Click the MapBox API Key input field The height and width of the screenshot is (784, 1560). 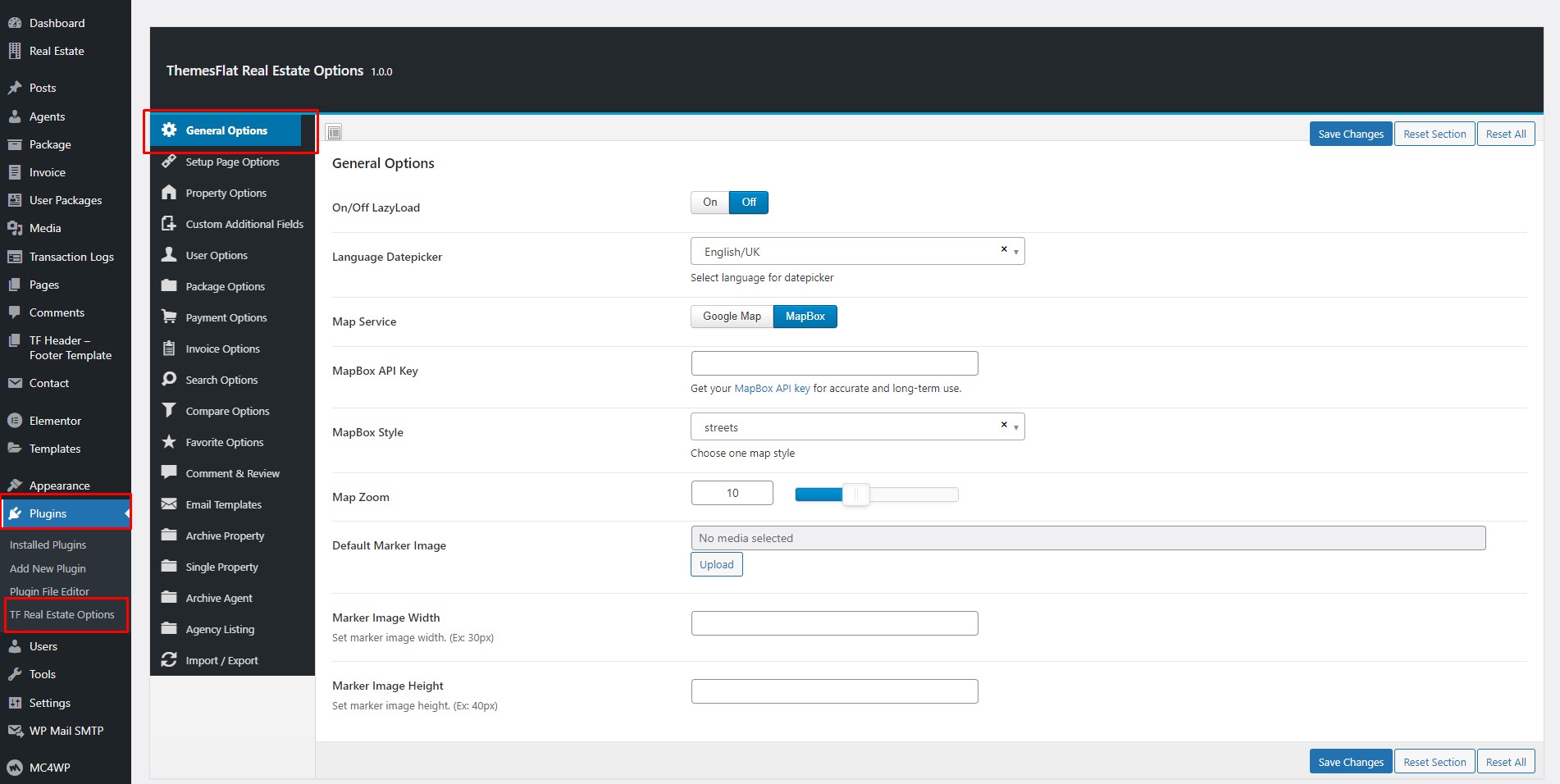835,363
